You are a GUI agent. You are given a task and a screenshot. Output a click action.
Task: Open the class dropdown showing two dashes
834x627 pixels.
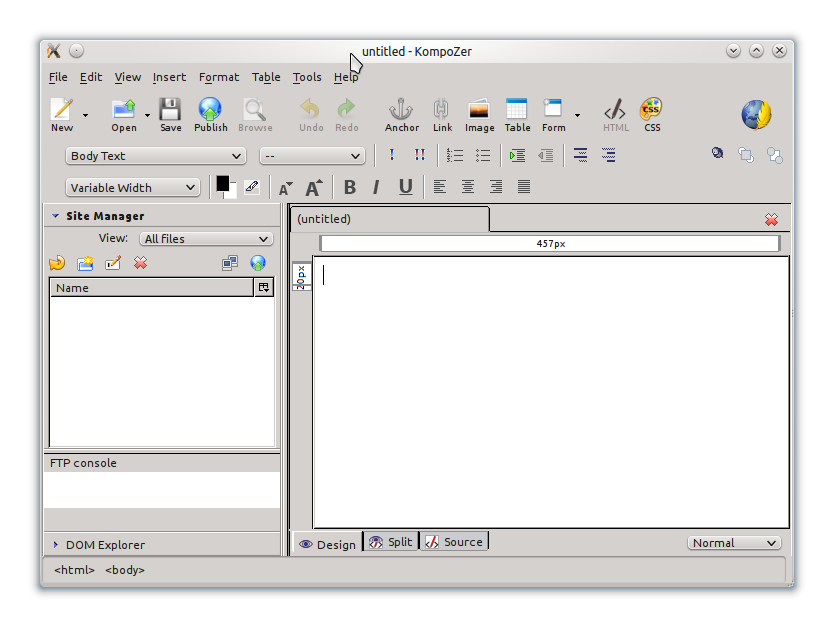tap(312, 156)
